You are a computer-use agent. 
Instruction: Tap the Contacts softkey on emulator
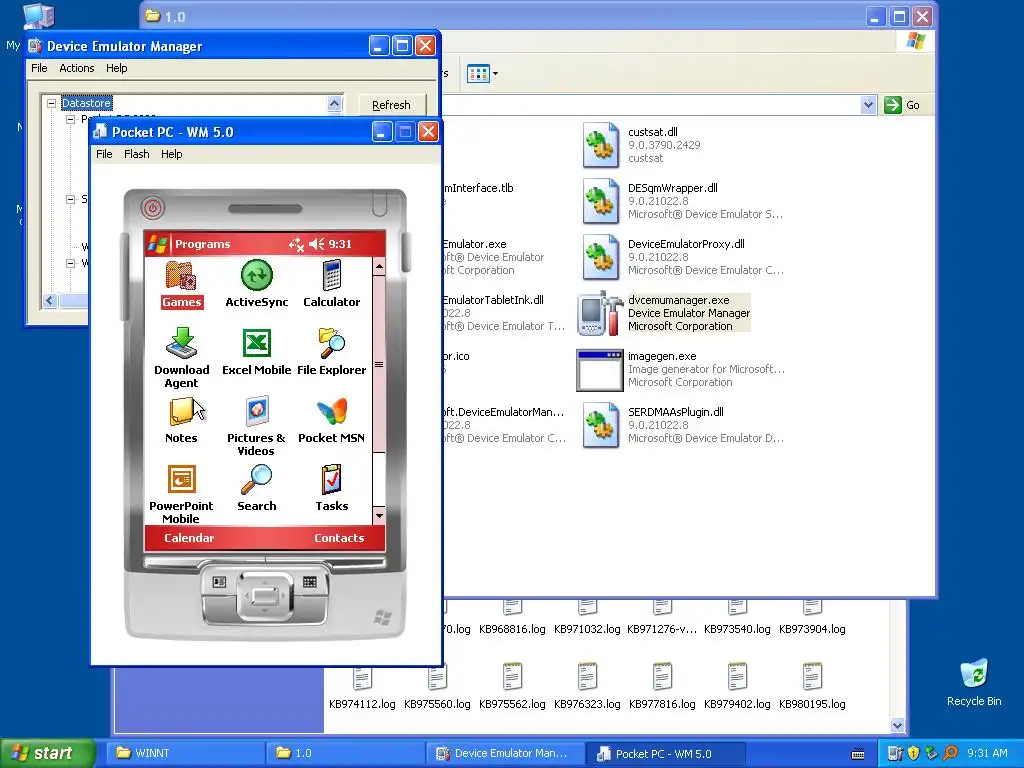coord(339,538)
